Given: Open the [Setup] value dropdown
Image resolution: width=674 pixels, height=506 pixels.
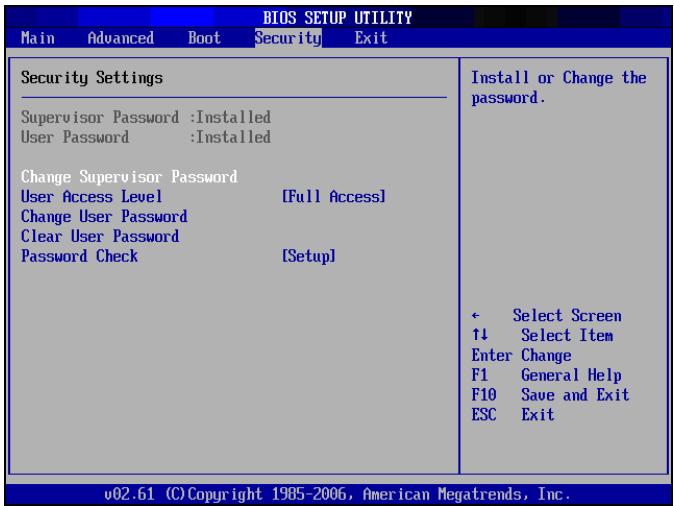Looking at the screenshot, I should click(x=309, y=256).
